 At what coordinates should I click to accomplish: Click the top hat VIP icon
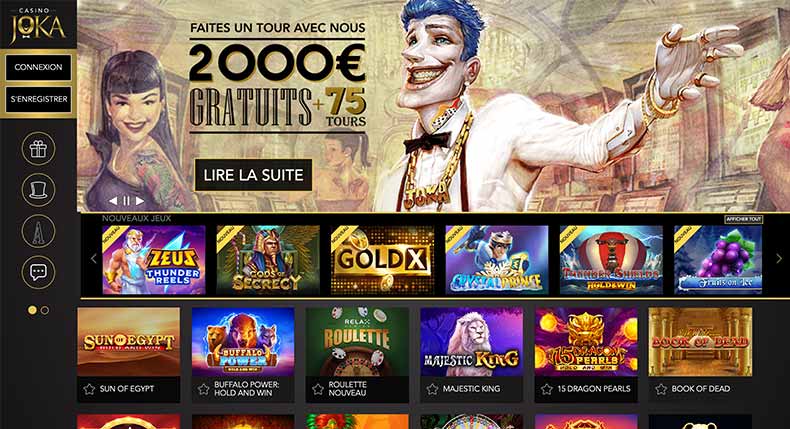pos(38,190)
